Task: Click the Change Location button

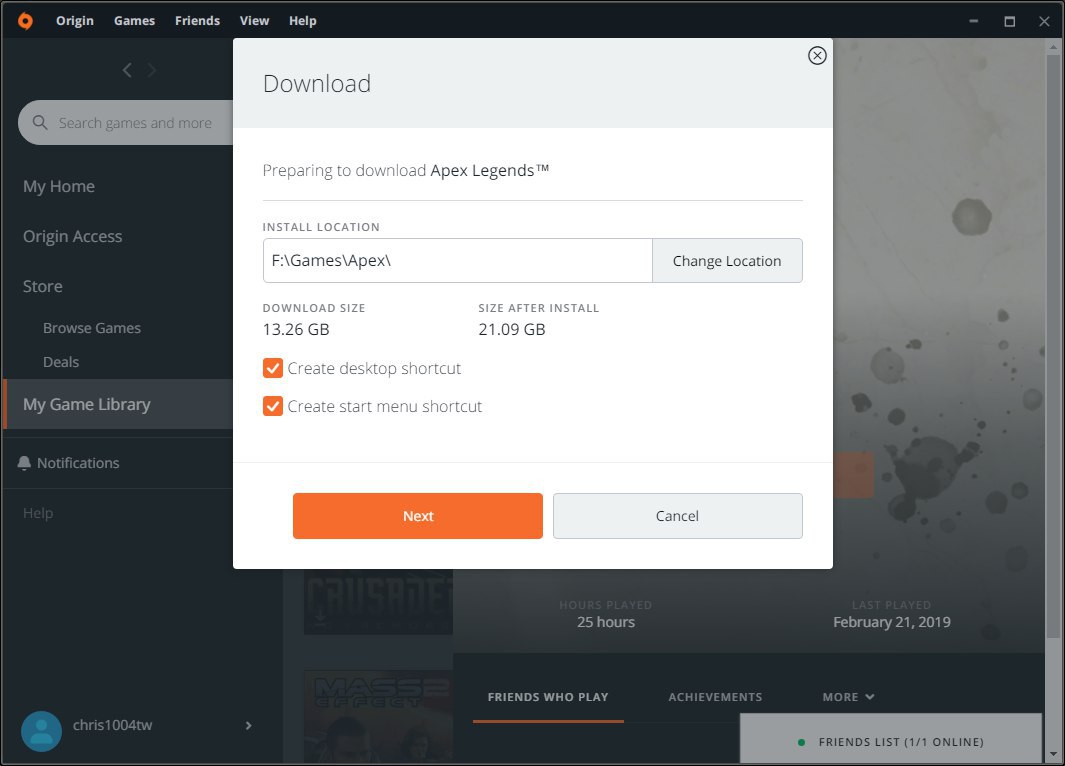Action: 727,261
